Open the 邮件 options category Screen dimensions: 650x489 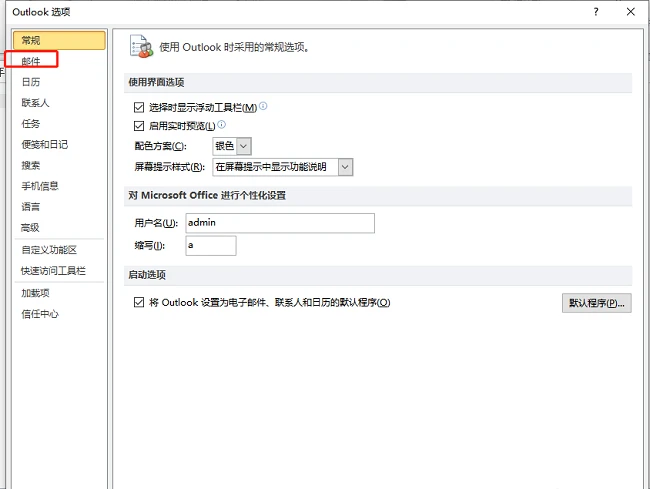[x=31, y=61]
